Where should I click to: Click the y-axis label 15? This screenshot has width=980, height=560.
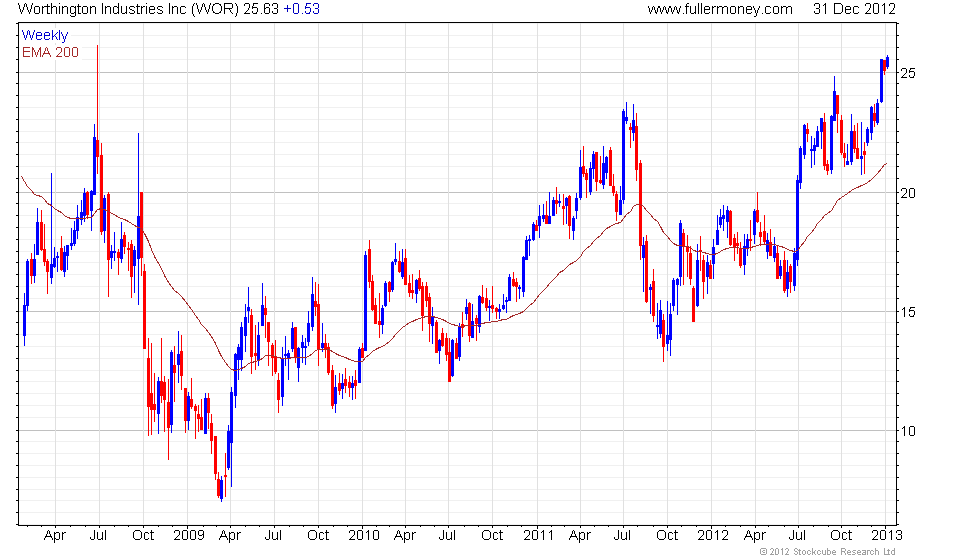click(x=908, y=312)
